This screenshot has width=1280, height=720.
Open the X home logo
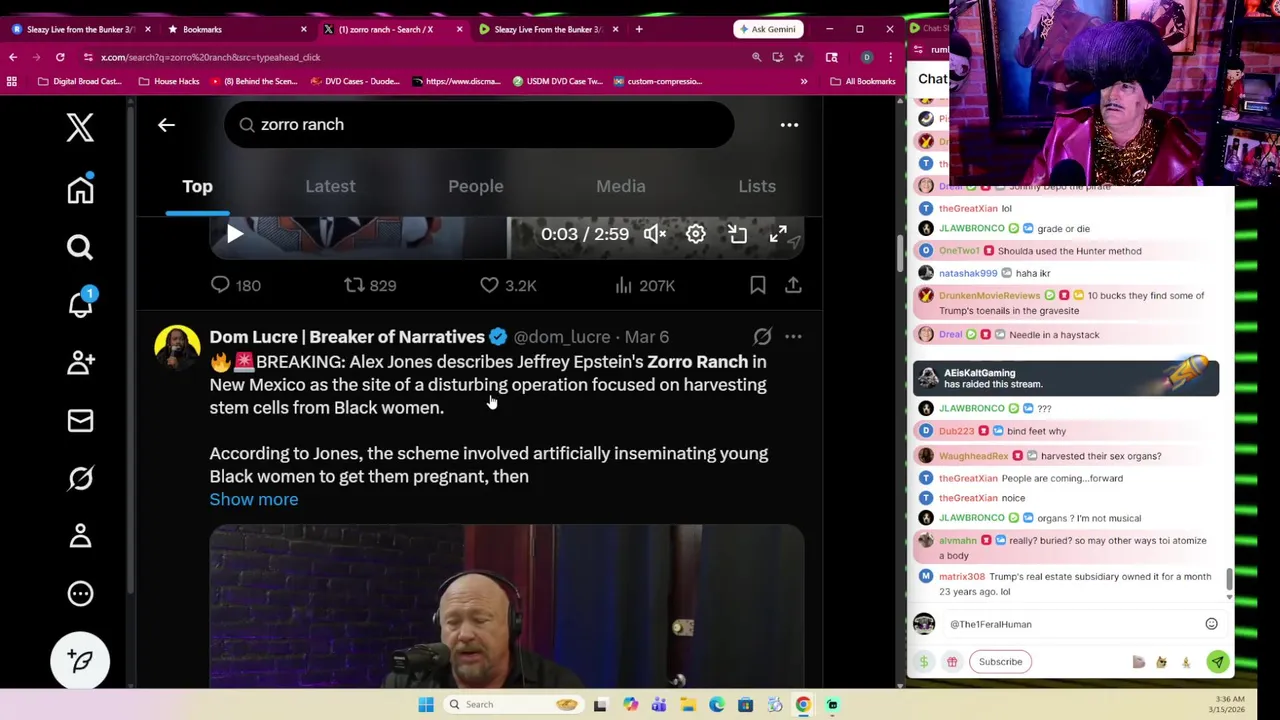click(80, 127)
